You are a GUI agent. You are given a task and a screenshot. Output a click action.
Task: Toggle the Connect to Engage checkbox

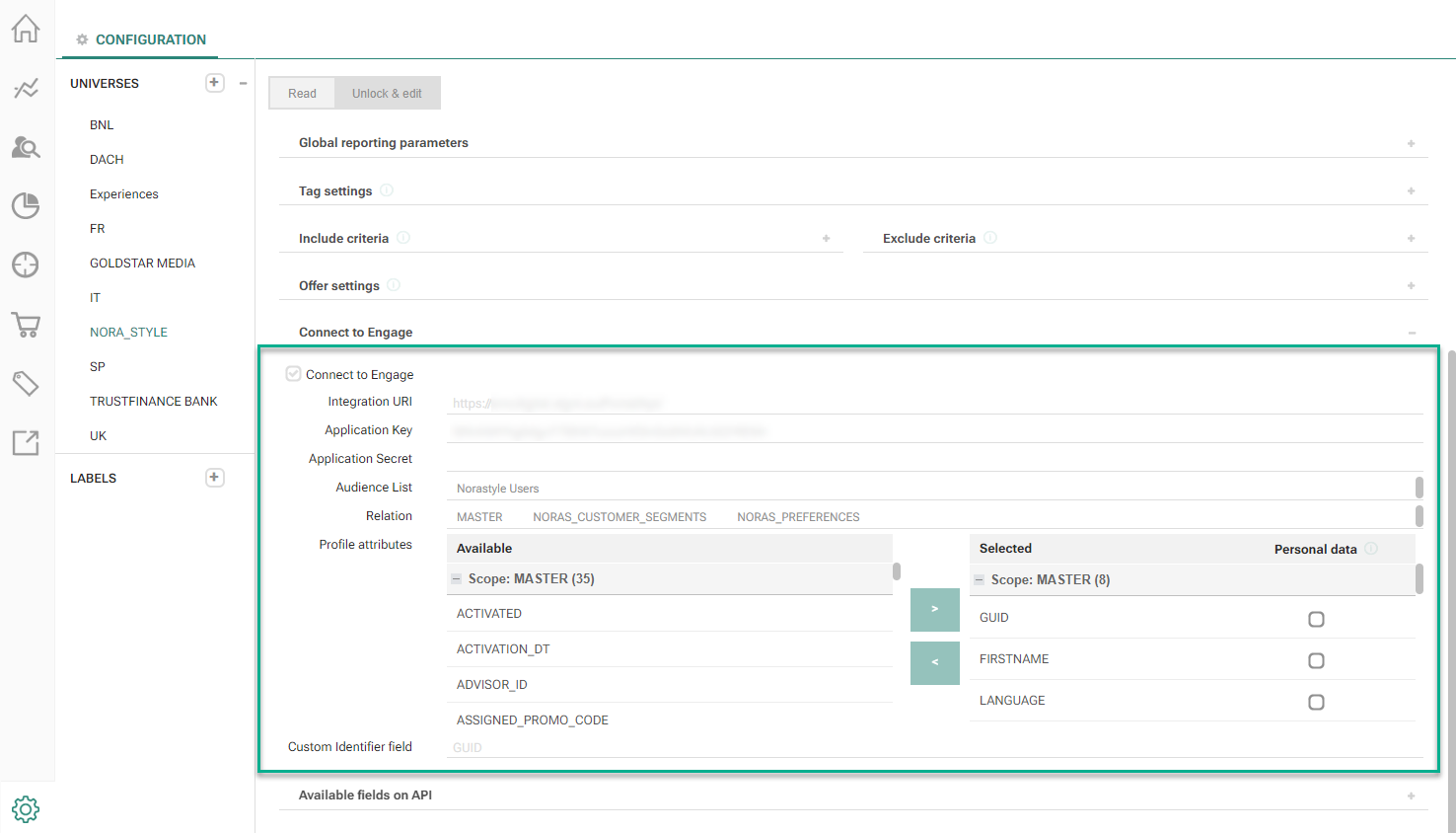293,374
